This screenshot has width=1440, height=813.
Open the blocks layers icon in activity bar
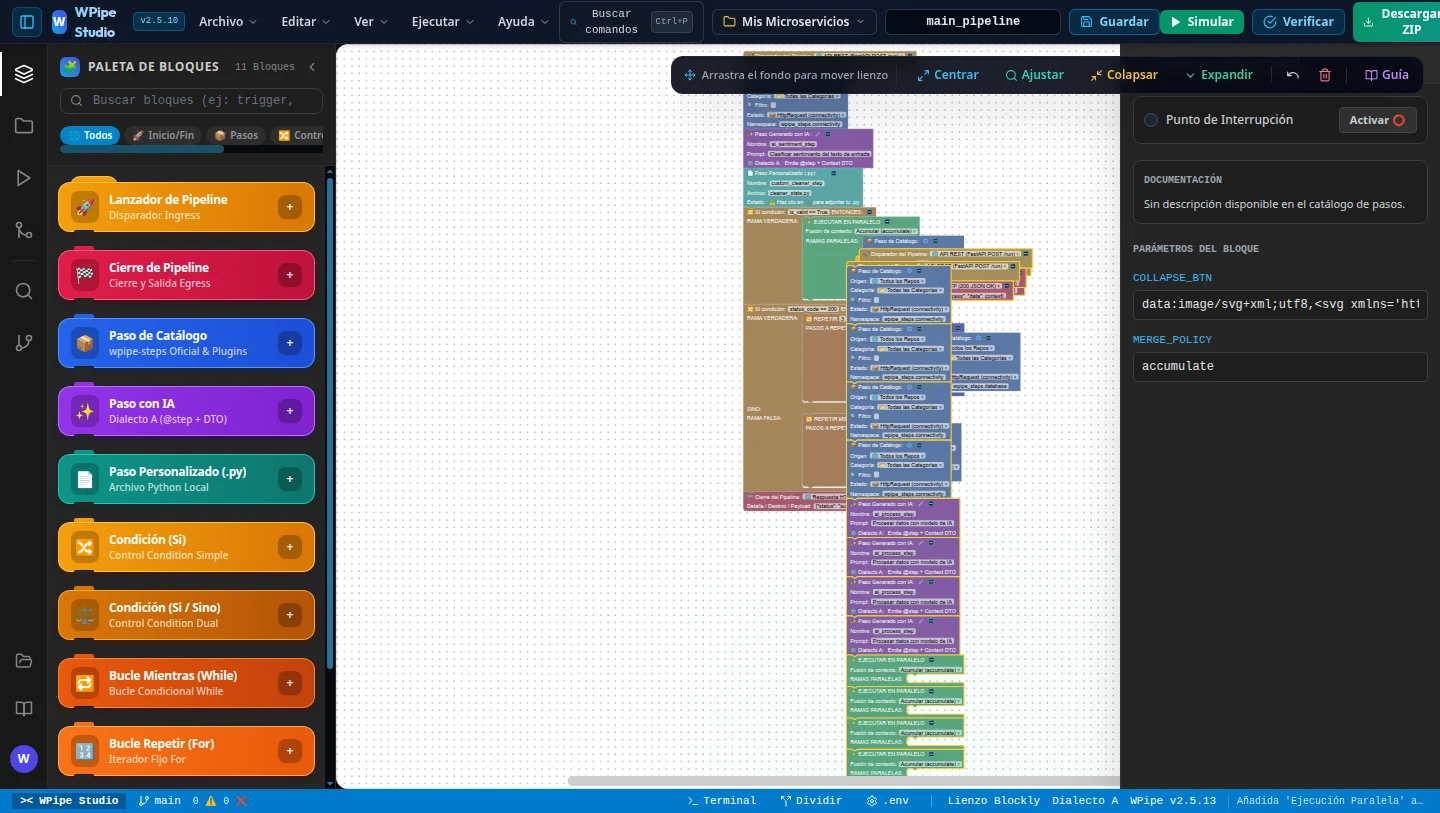pos(24,73)
